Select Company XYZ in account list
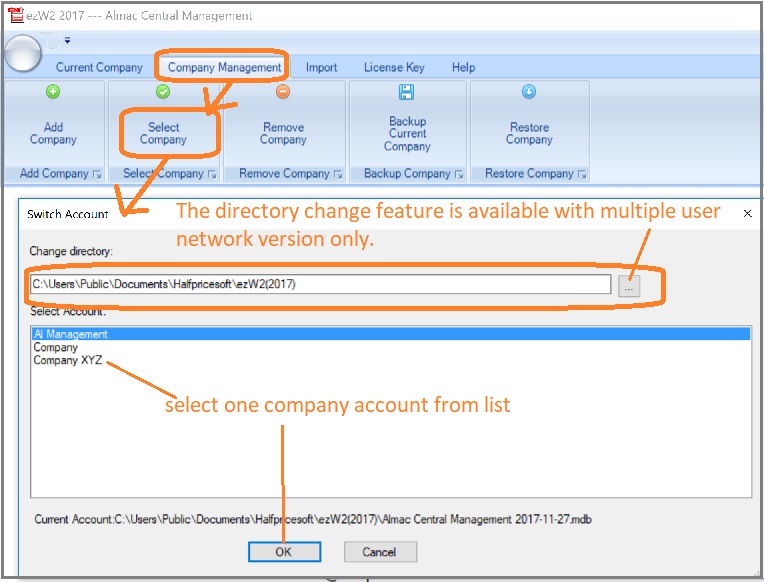The width and height of the screenshot is (764, 582). pyautogui.click(x=67, y=360)
